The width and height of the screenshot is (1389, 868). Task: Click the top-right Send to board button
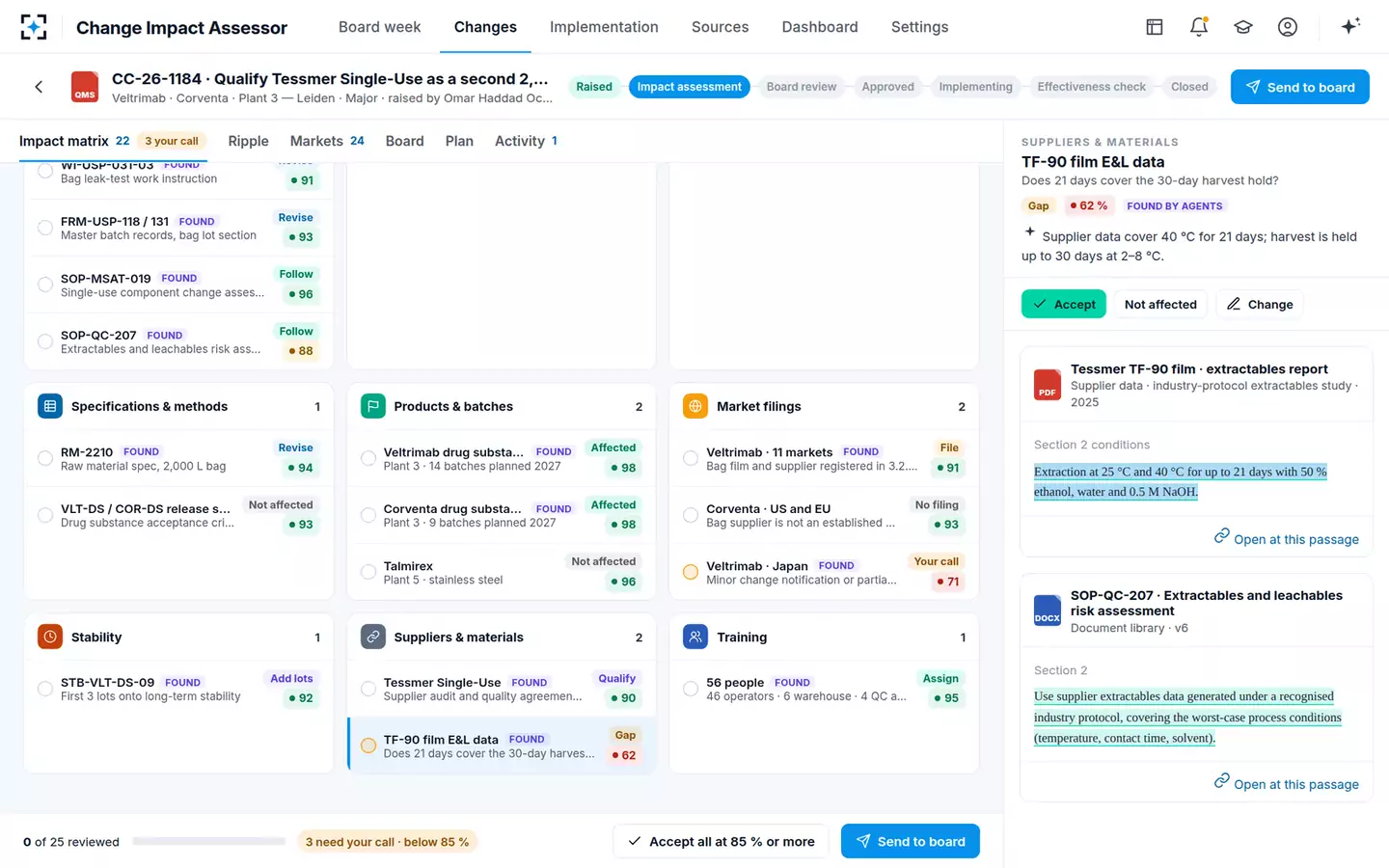point(1299,87)
